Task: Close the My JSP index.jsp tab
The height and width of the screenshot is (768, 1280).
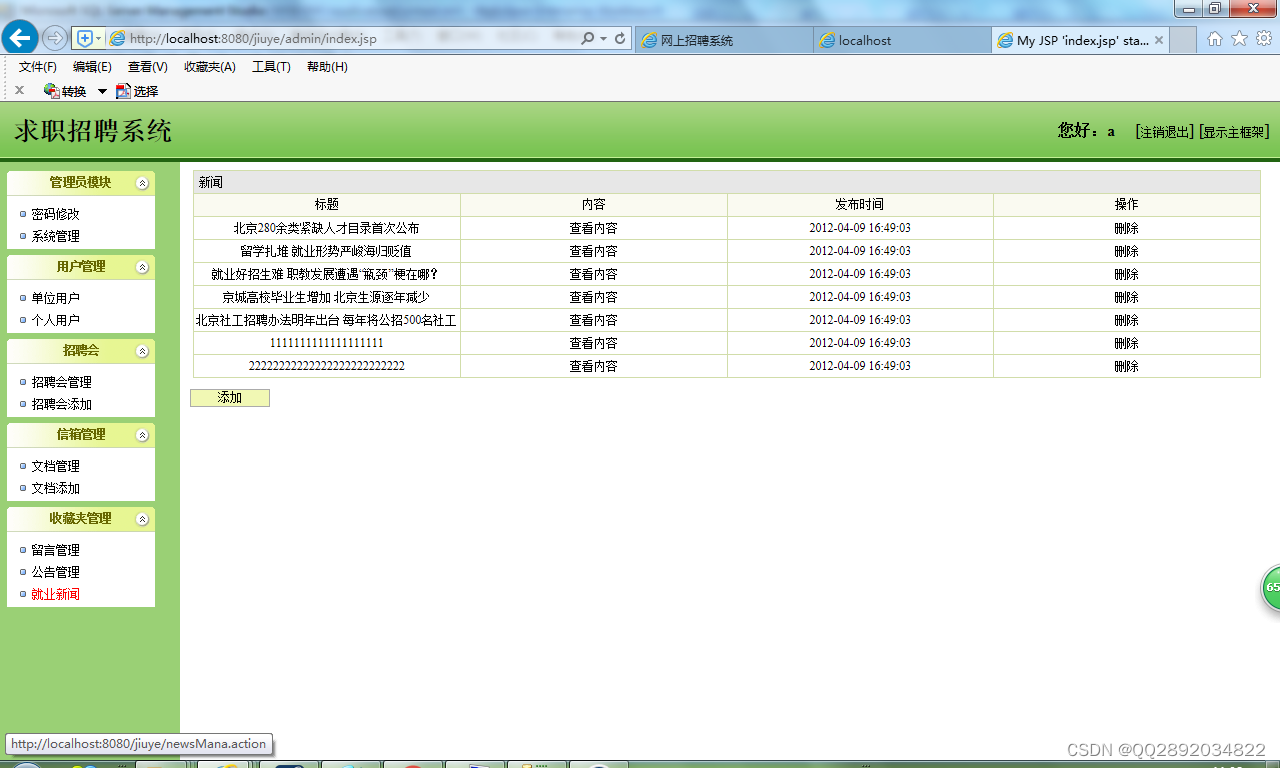Action: [1159, 41]
